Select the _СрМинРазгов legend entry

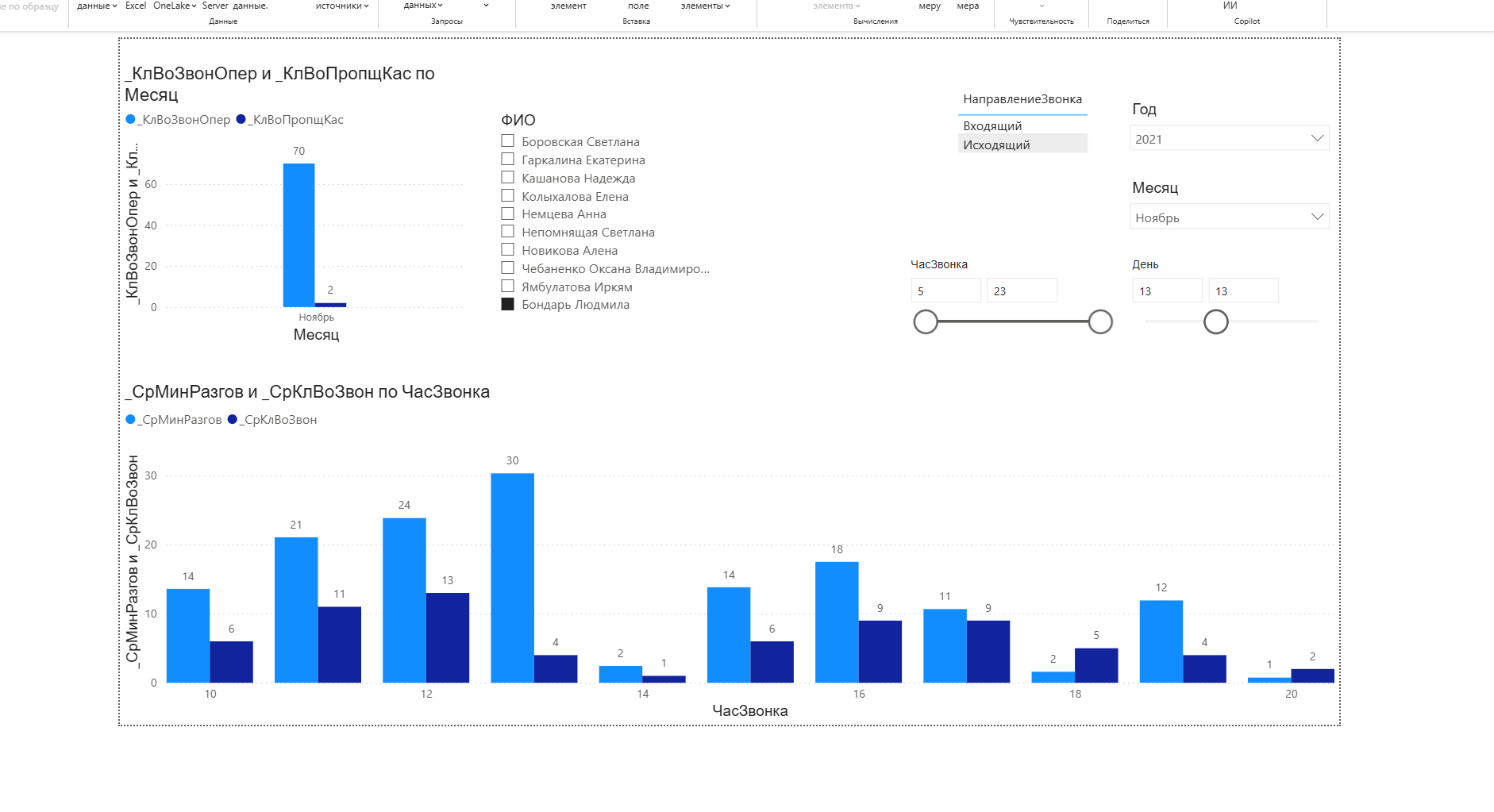[174, 419]
